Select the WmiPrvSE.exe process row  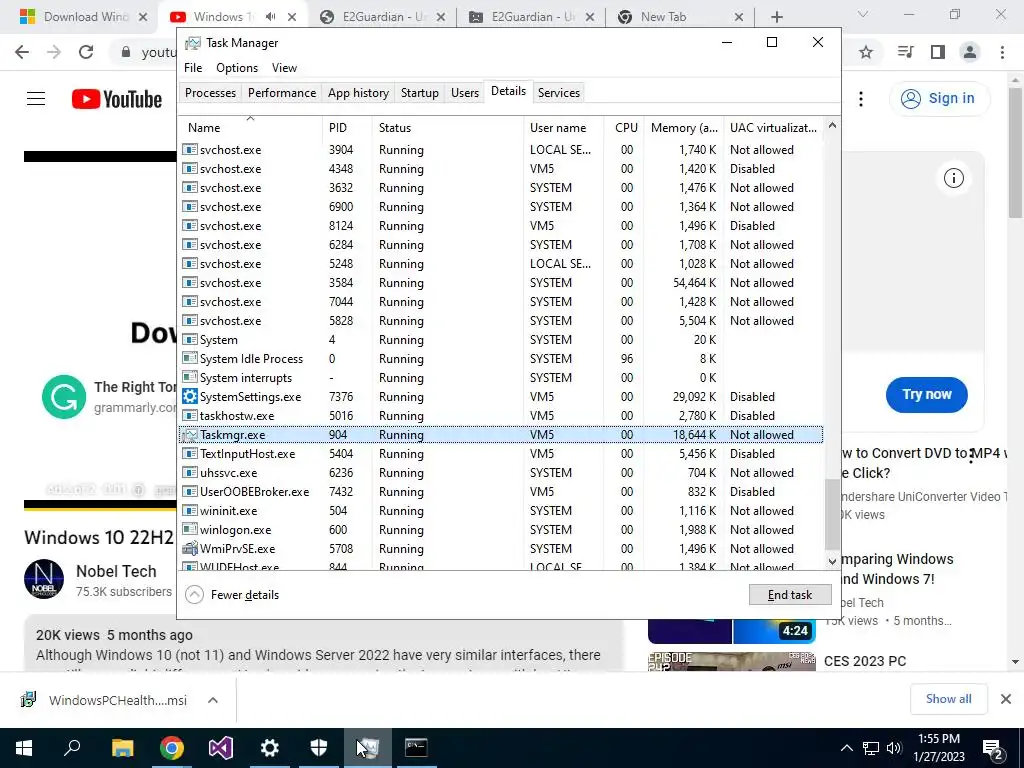[x=501, y=549]
